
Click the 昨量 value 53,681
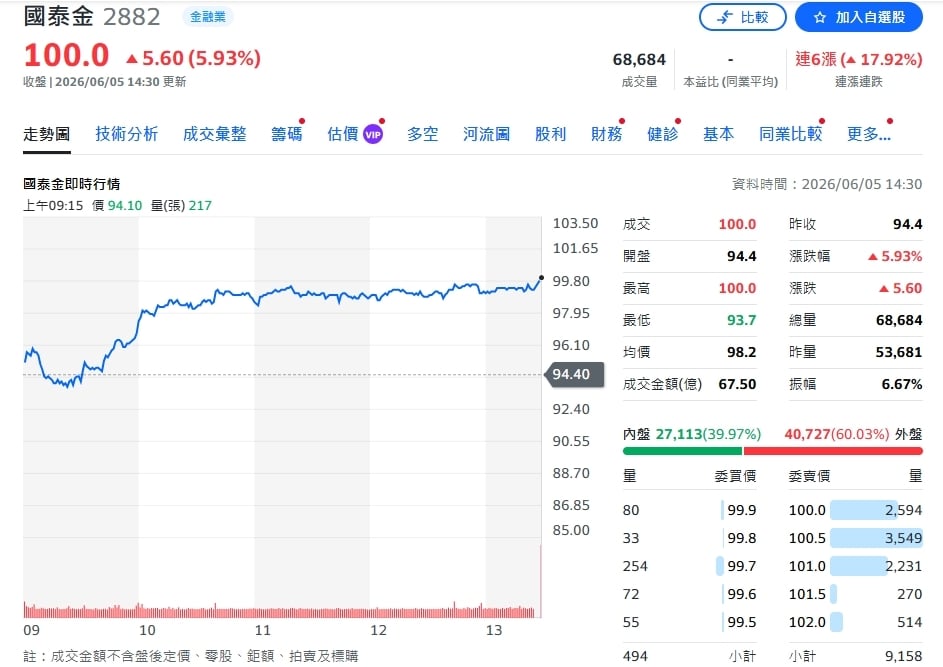(898, 352)
